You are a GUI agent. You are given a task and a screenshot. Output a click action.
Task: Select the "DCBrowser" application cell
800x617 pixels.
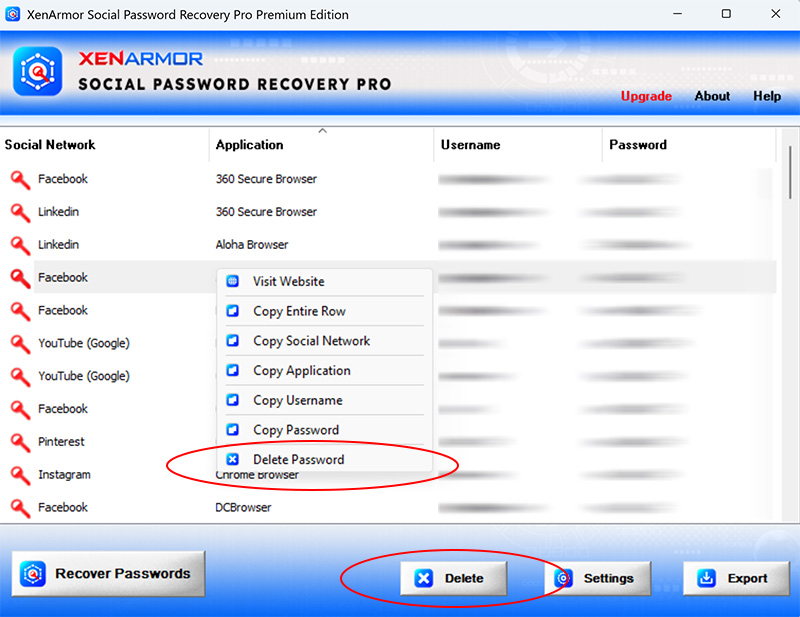coord(243,508)
